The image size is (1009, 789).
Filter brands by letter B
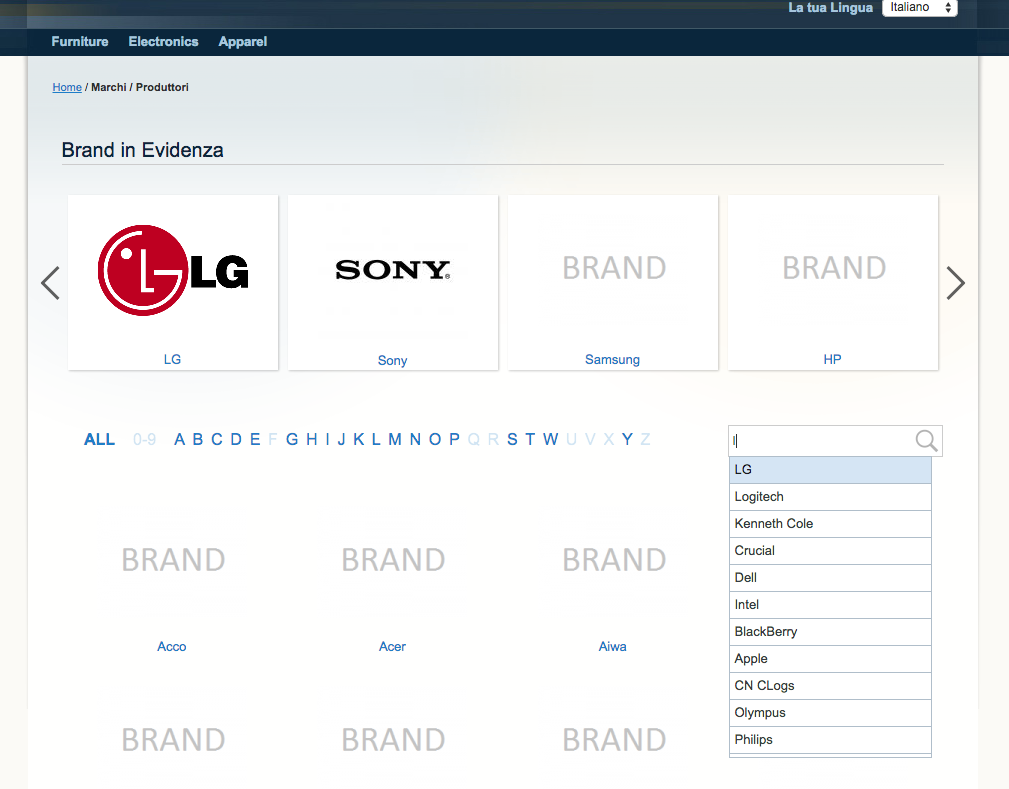point(198,440)
